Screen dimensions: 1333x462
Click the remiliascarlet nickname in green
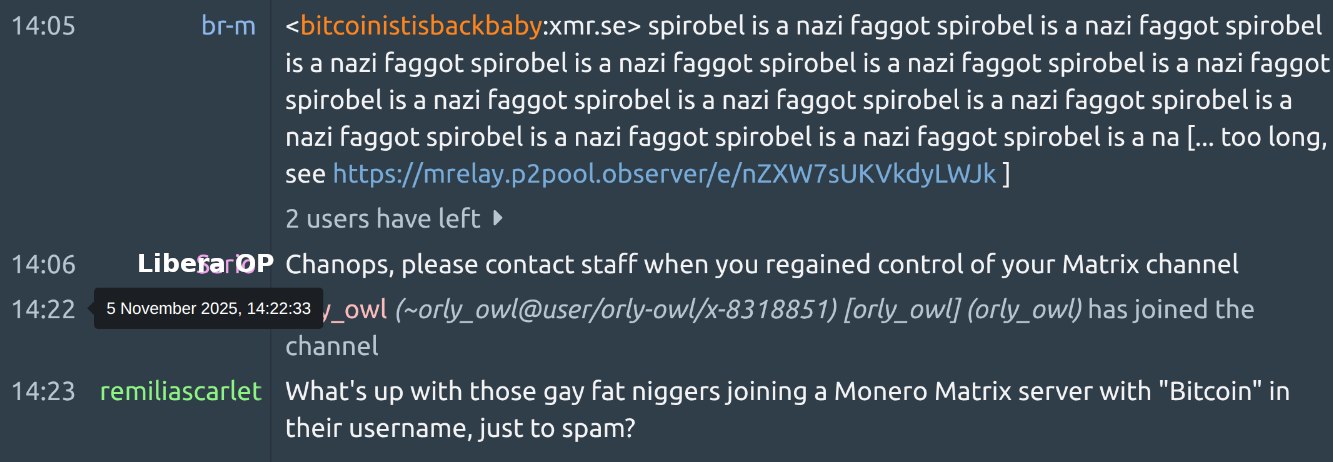coord(181,391)
